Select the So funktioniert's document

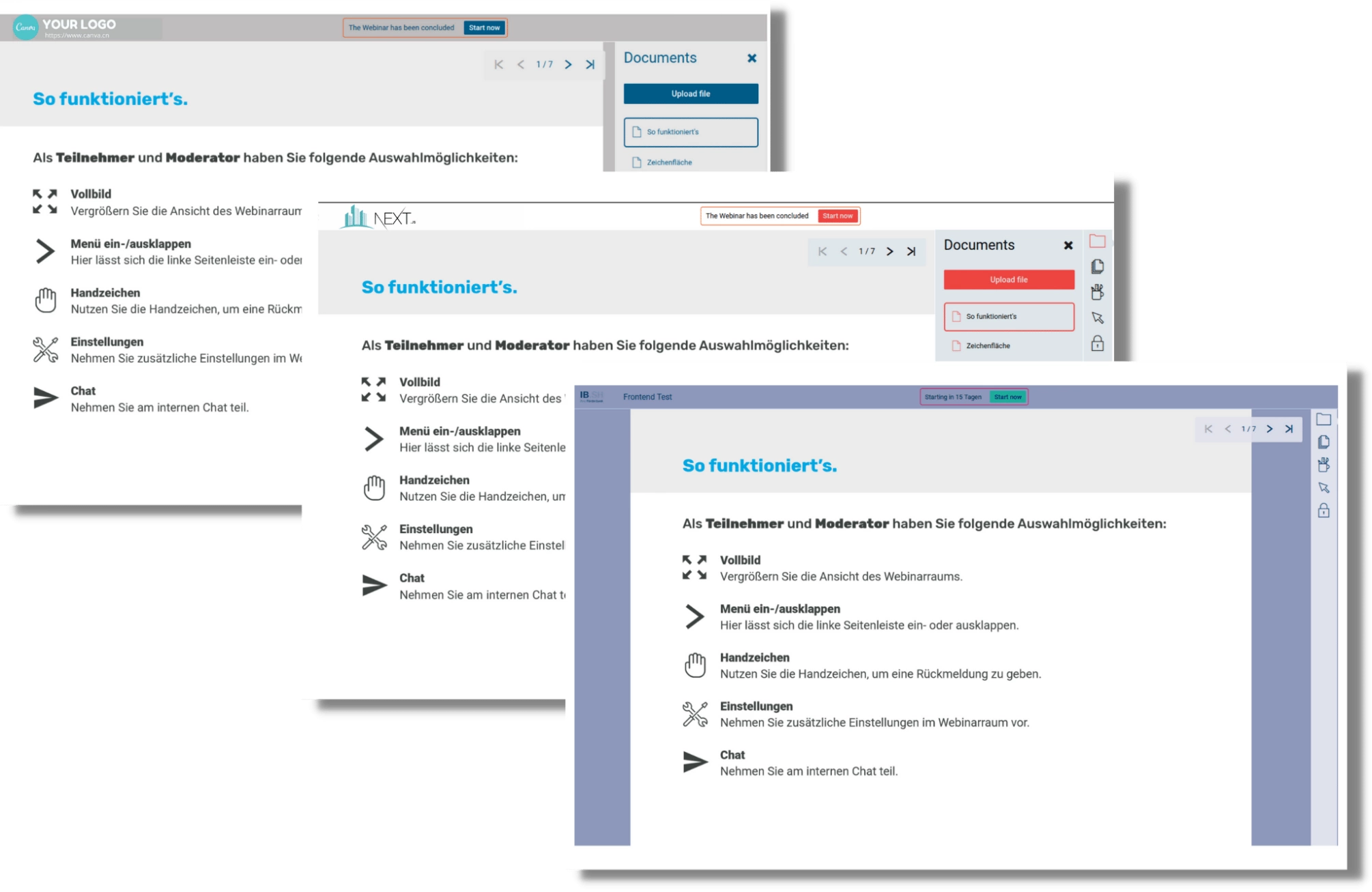(x=1008, y=316)
